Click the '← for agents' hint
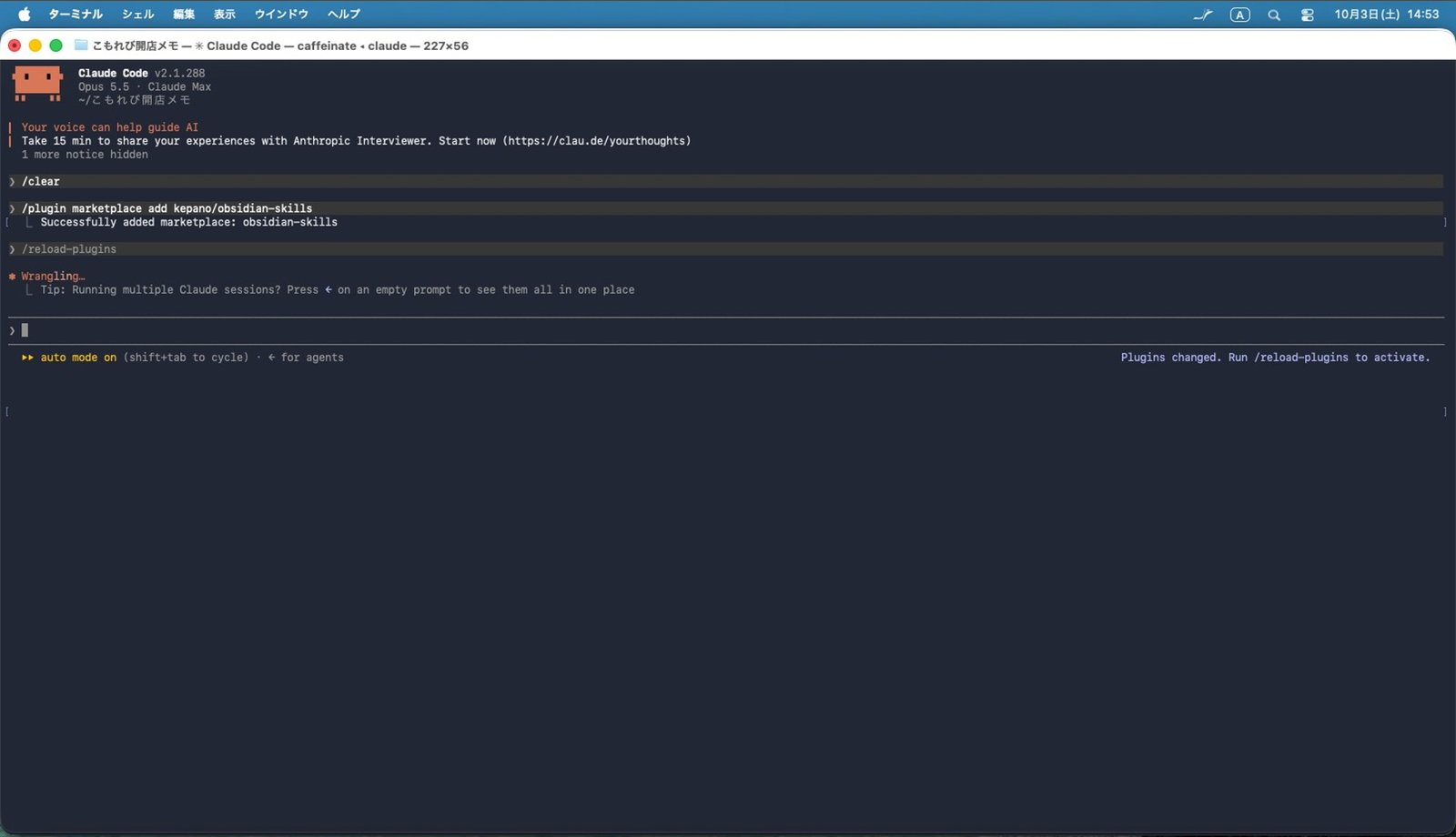 (x=306, y=358)
